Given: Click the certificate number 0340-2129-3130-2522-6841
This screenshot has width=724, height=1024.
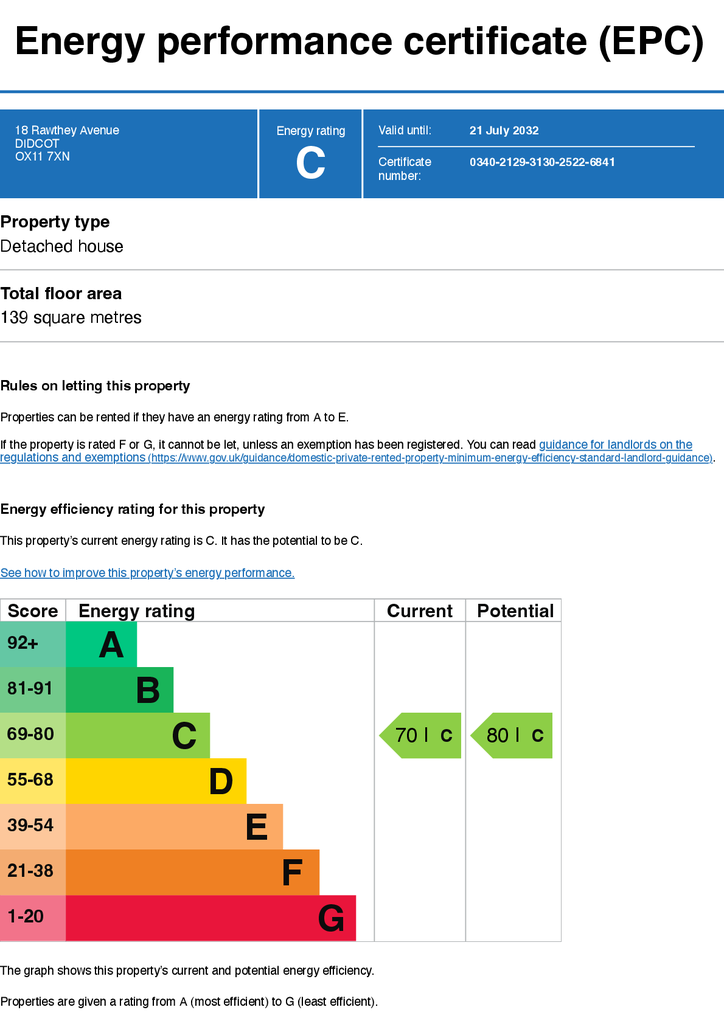Looking at the screenshot, I should click(x=542, y=162).
